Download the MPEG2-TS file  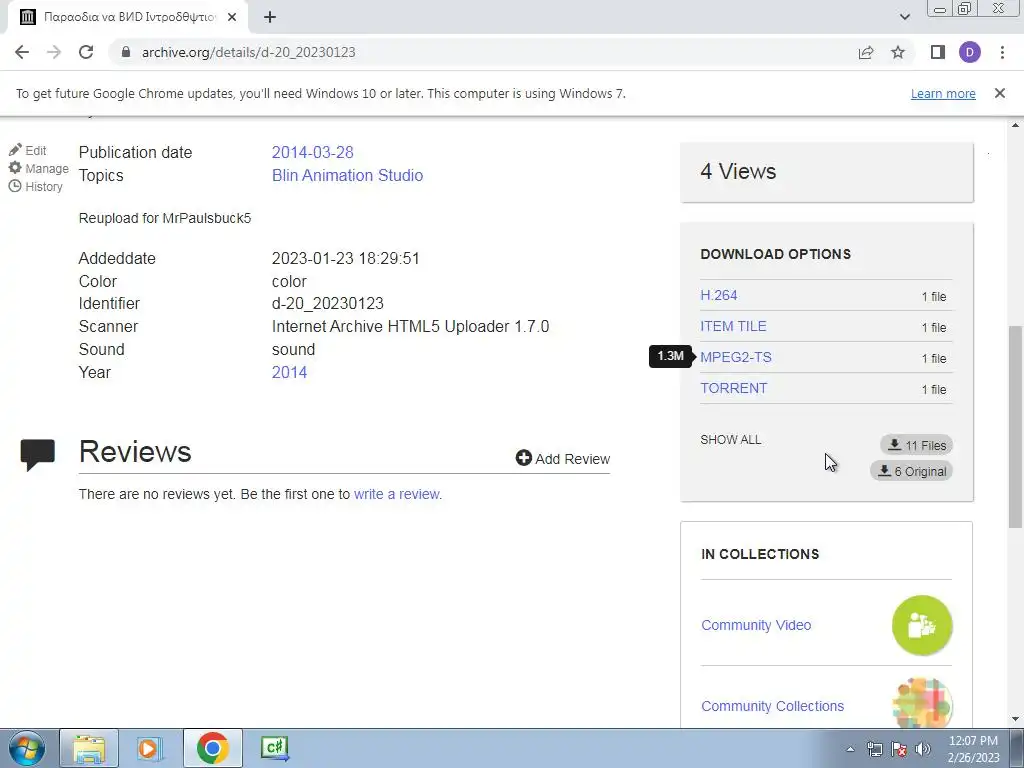click(735, 357)
